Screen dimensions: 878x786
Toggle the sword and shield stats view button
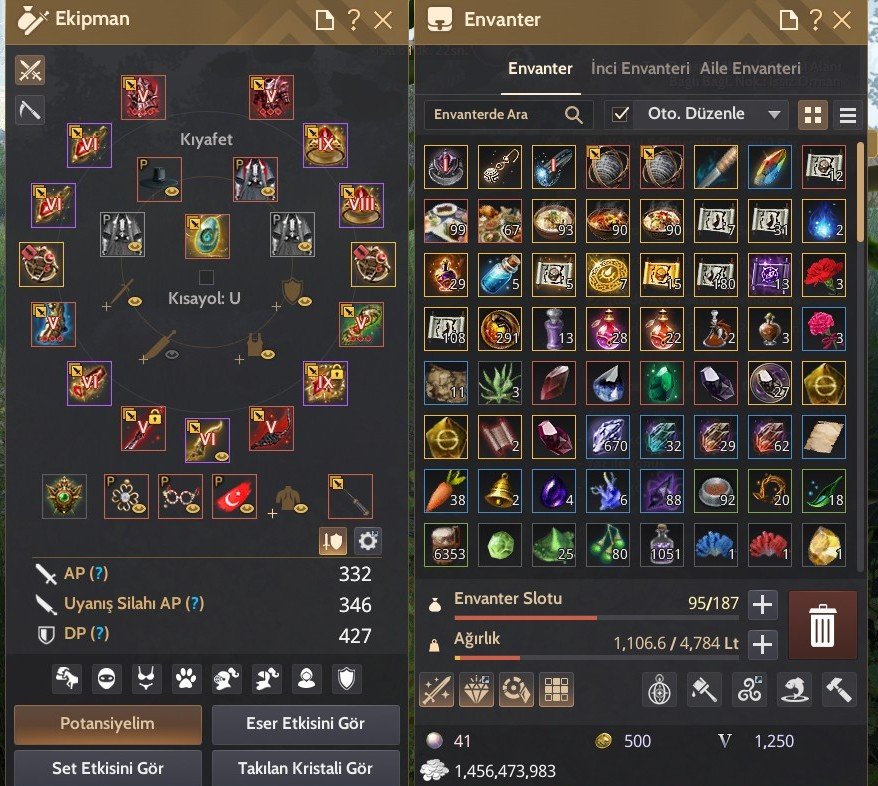(333, 541)
